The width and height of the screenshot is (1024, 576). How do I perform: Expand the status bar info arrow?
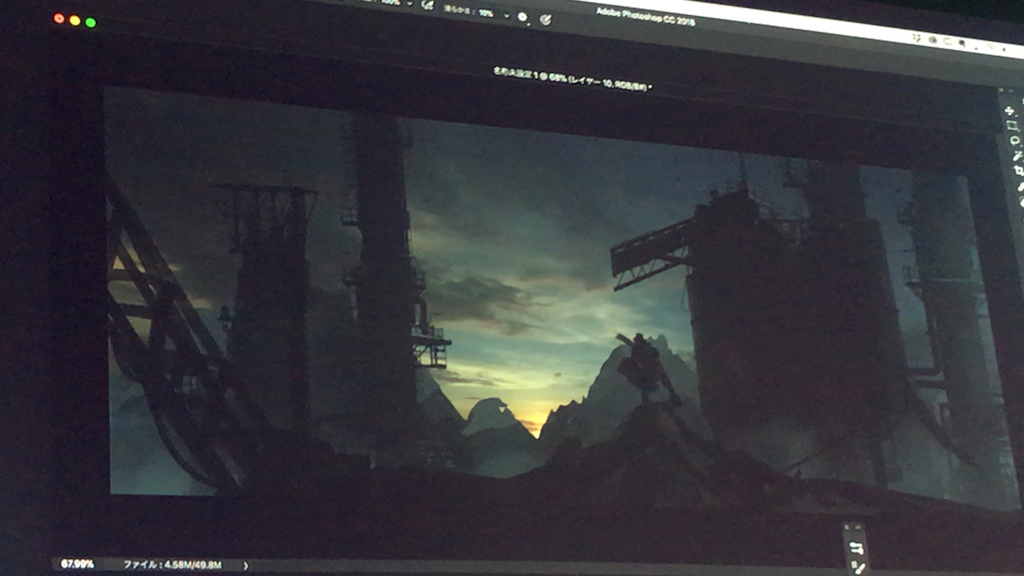pyautogui.click(x=246, y=566)
